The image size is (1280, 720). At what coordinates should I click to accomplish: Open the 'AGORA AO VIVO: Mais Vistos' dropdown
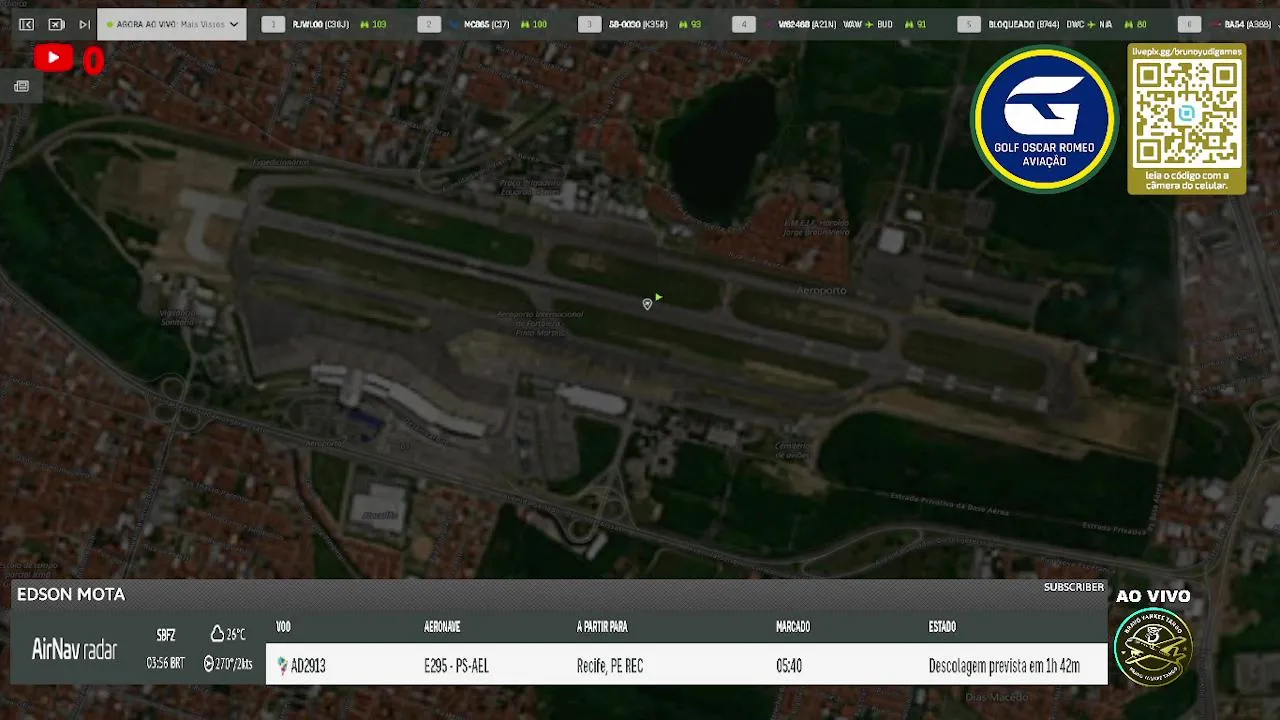172,24
